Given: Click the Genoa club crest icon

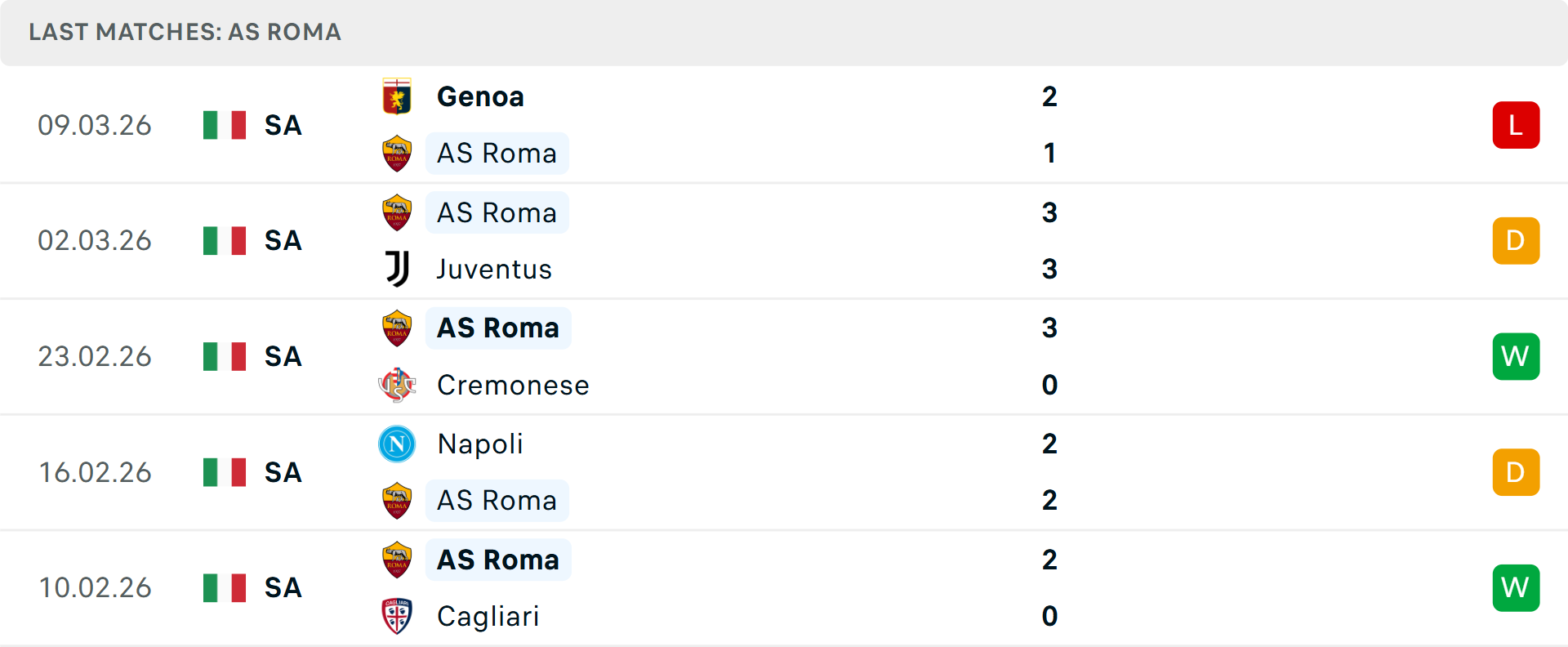Looking at the screenshot, I should point(397,97).
